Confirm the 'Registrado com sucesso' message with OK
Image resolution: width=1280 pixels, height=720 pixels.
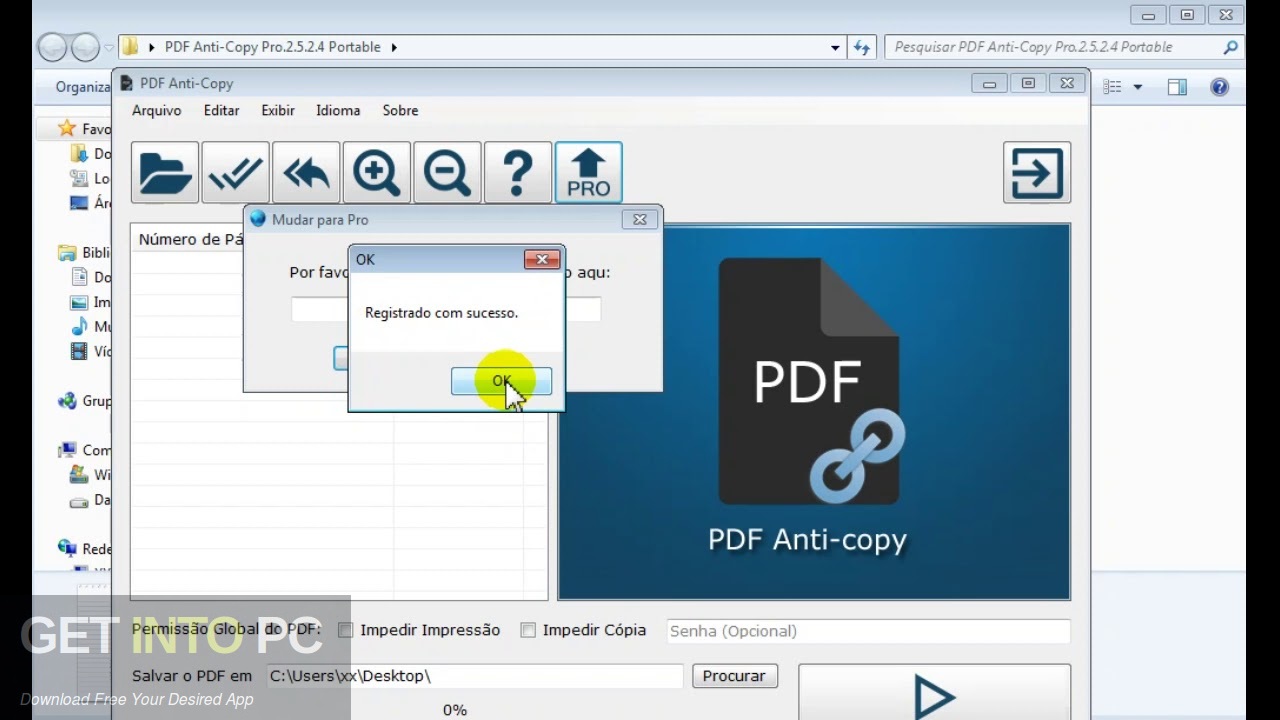(501, 381)
